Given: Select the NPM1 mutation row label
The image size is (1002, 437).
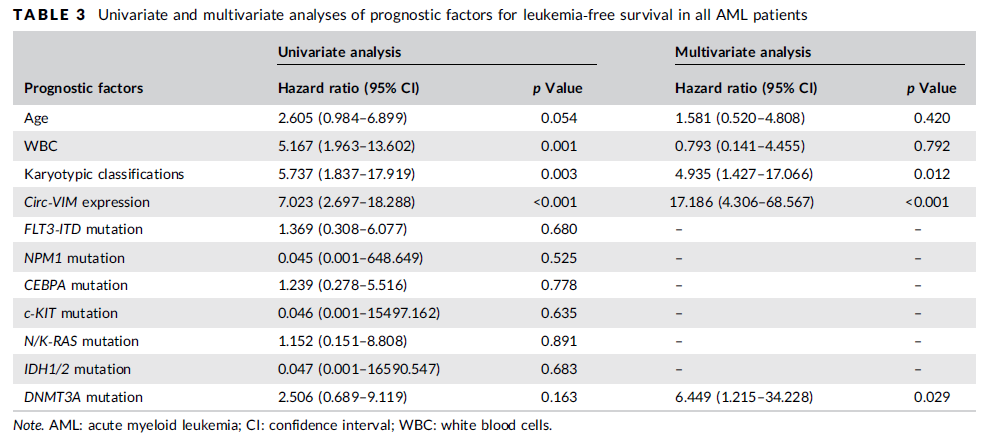Looking at the screenshot, I should tap(73, 257).
